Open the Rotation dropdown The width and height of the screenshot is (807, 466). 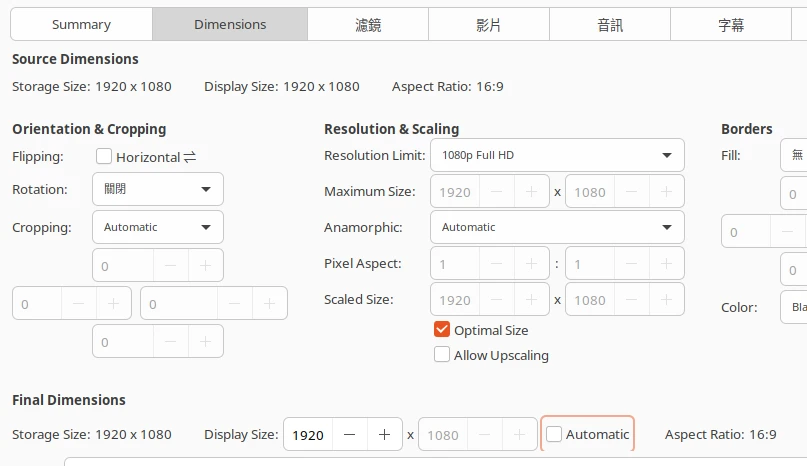pos(158,189)
